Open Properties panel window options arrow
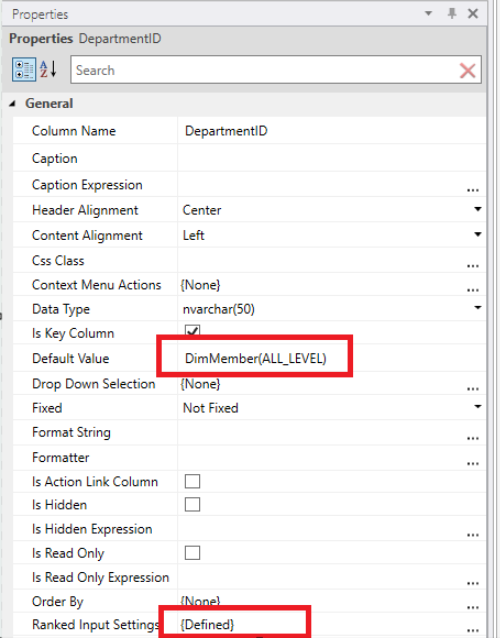 pos(428,13)
